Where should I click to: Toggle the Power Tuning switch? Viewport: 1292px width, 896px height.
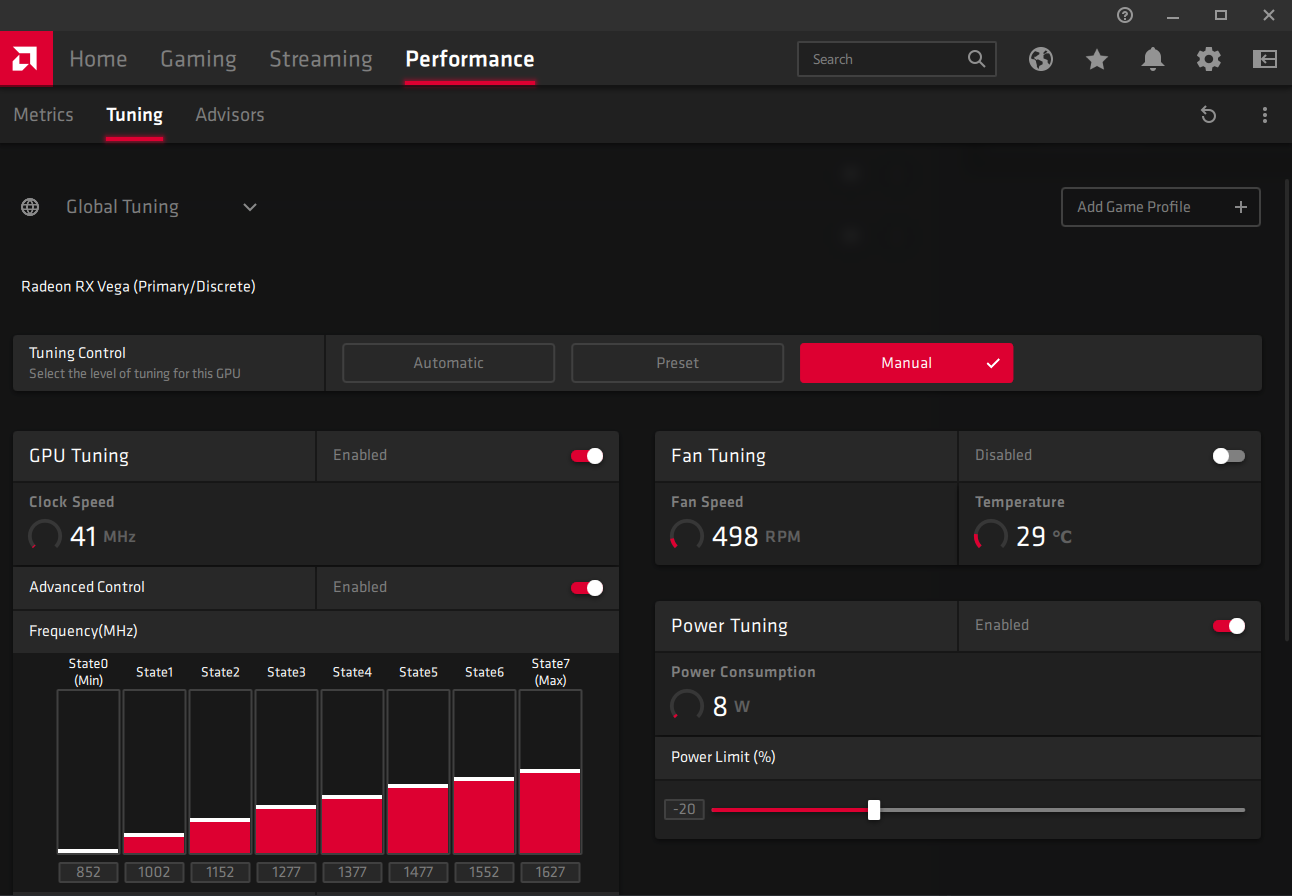pyautogui.click(x=1229, y=626)
